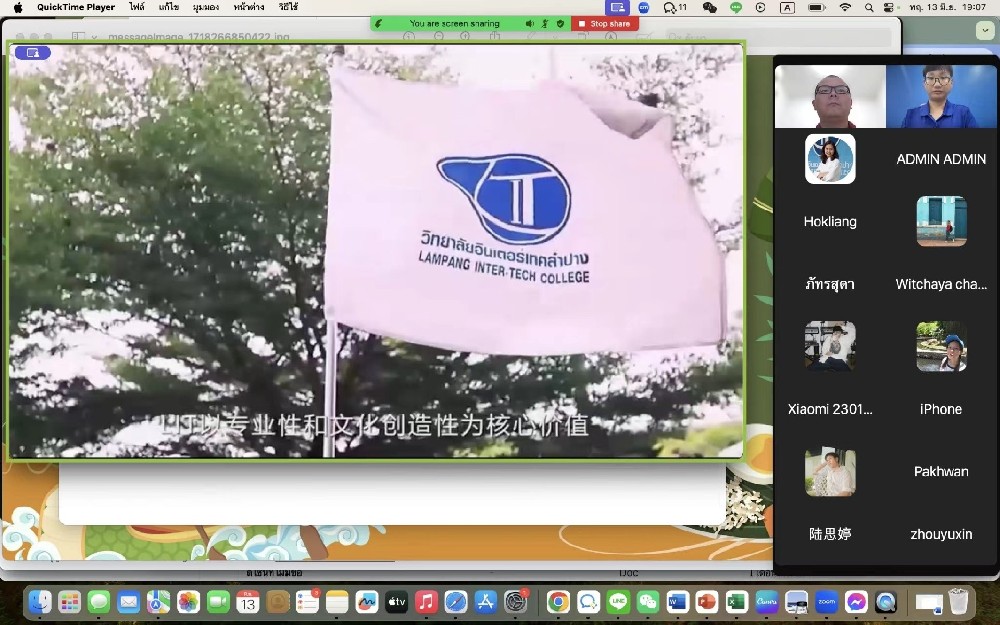Screen dimensions: 1000x625
Task: Toggle microphone mute in the sharing bar
Action: pos(545,24)
